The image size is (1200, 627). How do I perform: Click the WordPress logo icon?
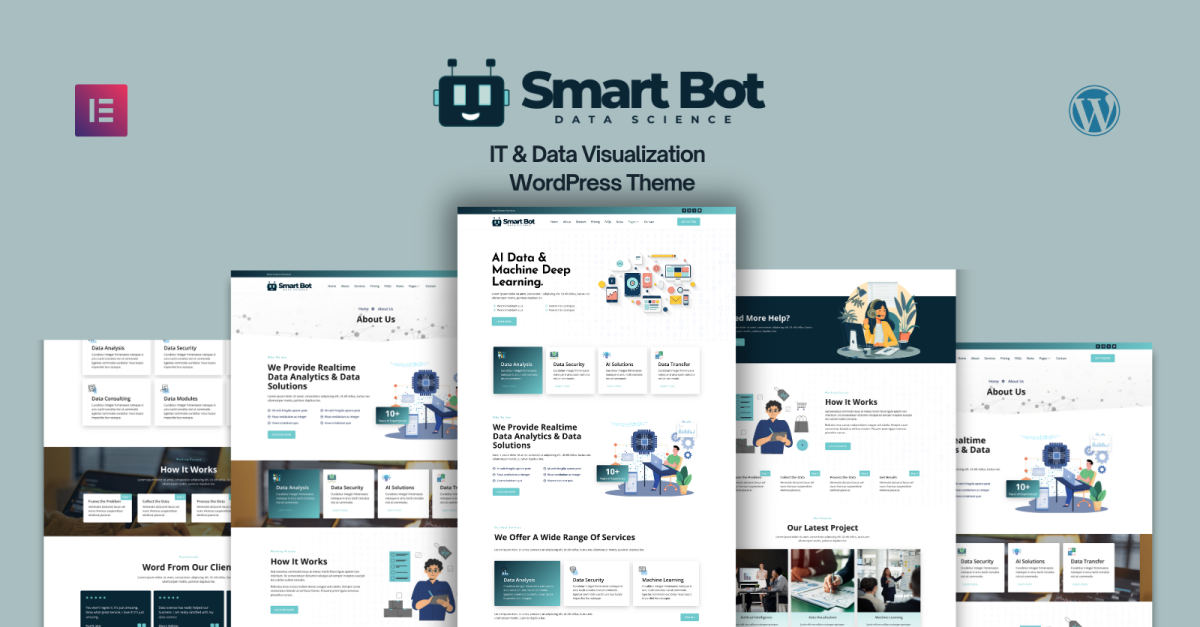coord(1094,110)
